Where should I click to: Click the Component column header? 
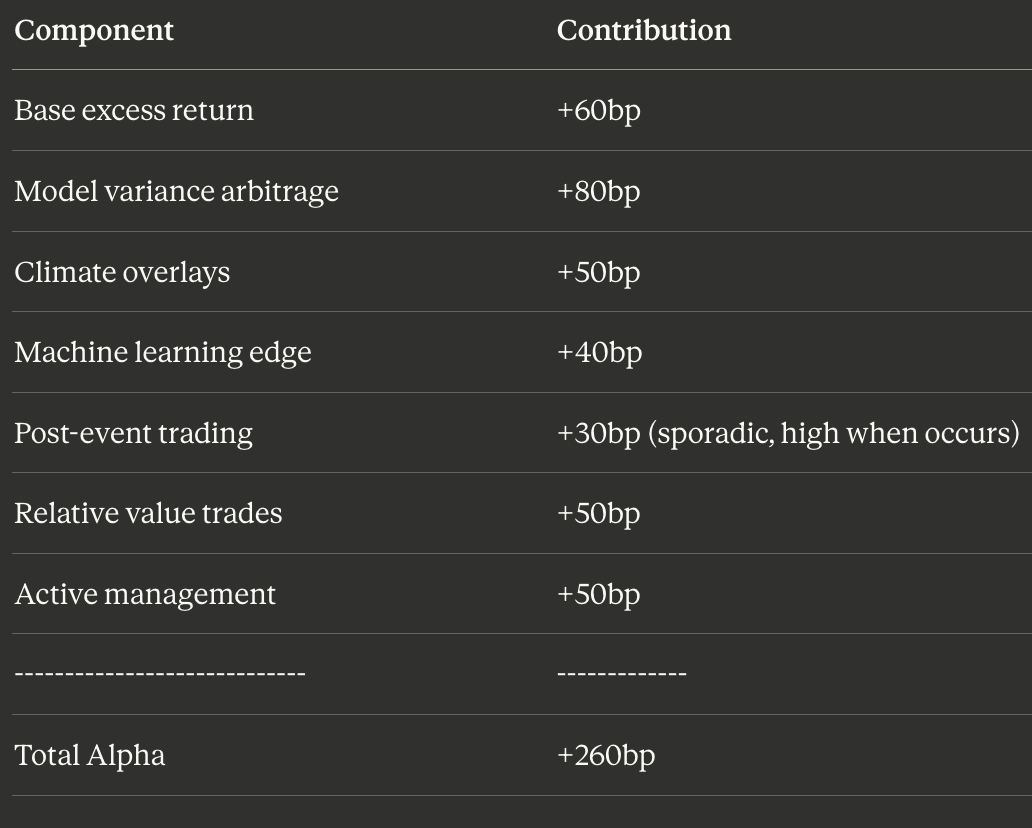click(x=94, y=30)
